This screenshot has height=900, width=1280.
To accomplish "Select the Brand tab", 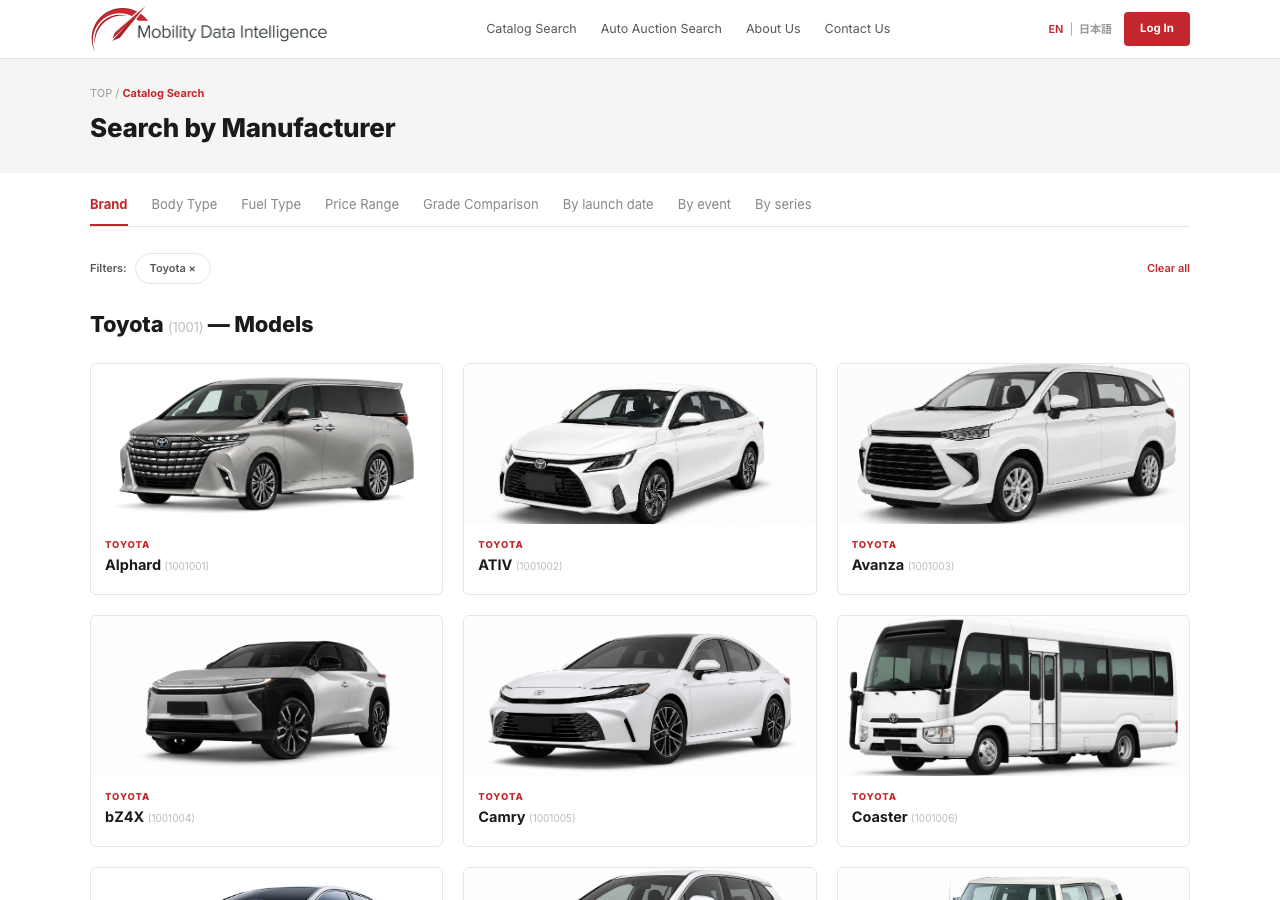I will coord(109,204).
